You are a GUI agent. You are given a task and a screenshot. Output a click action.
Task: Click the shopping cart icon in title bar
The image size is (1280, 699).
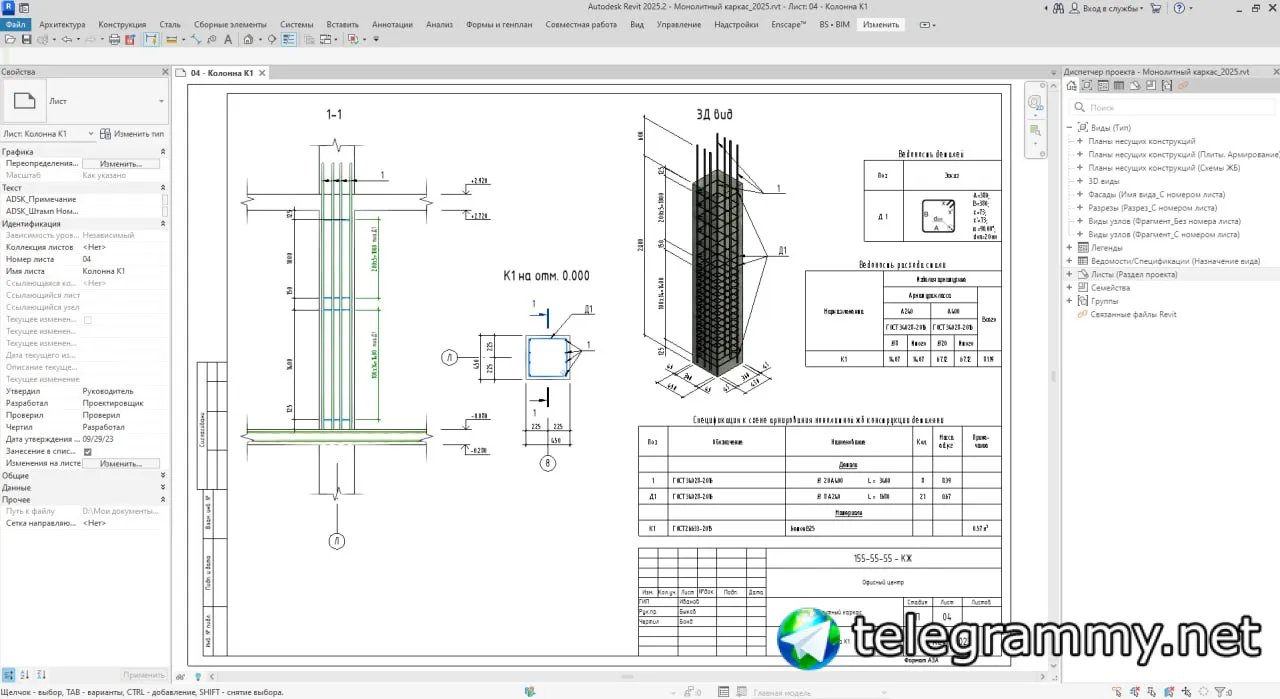1156,8
